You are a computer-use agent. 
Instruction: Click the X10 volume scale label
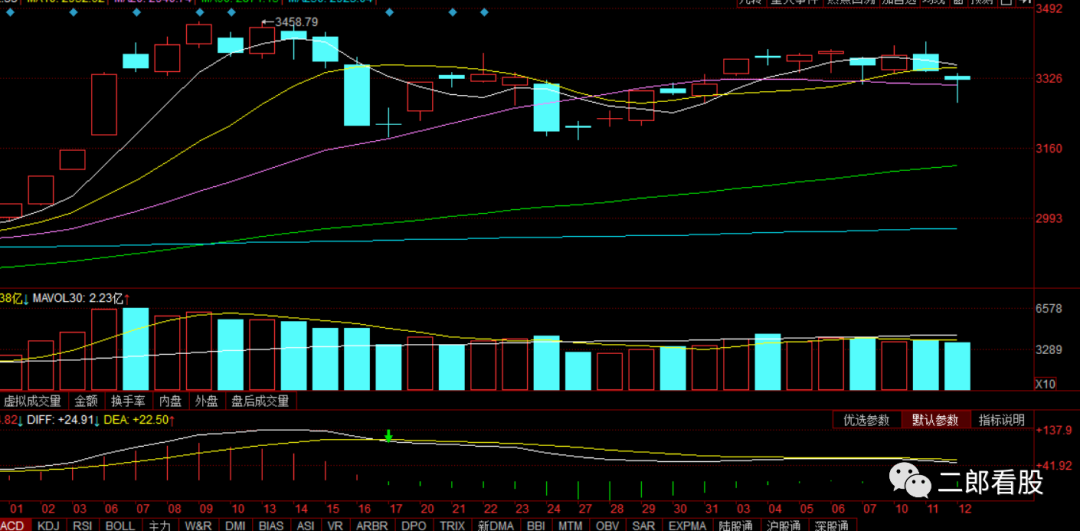[x=1046, y=384]
